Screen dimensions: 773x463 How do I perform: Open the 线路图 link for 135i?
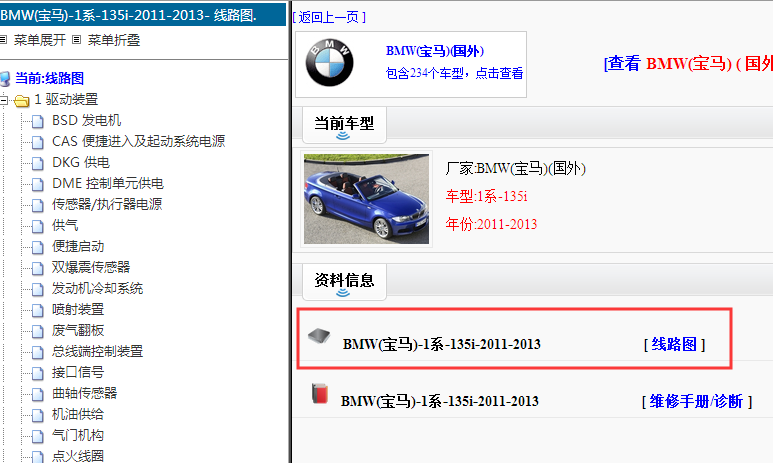pos(674,344)
